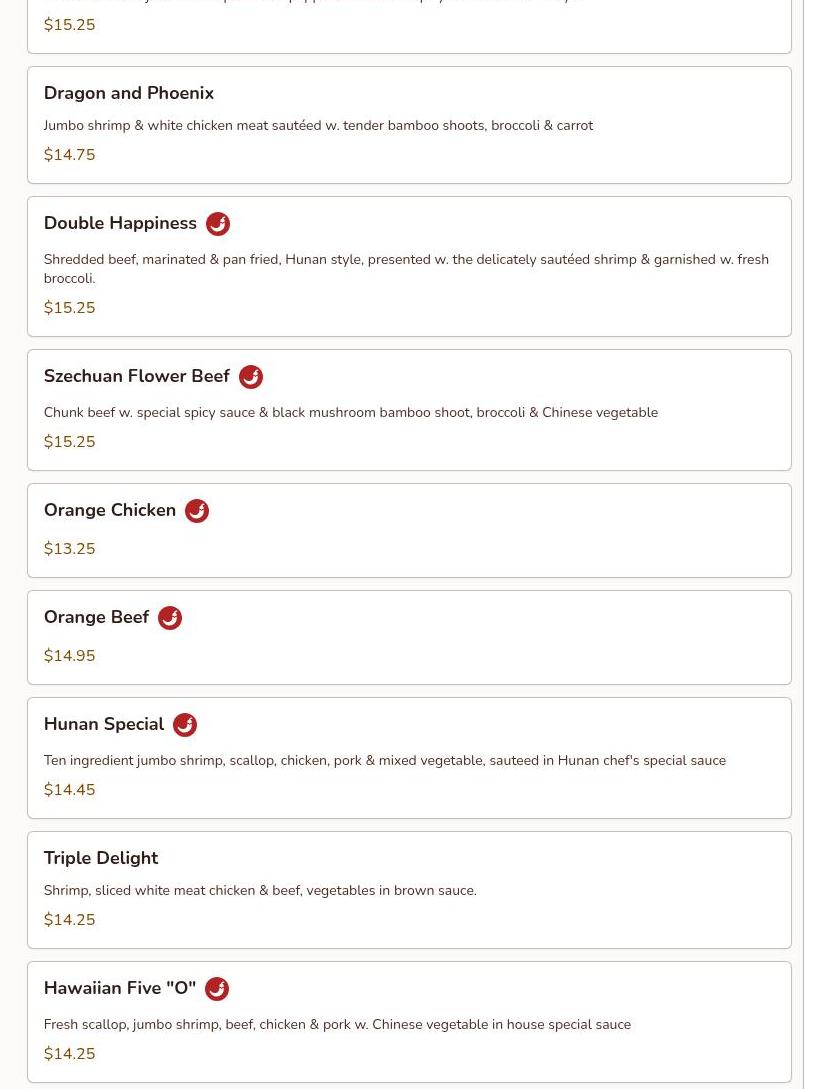Image resolution: width=824 pixels, height=1089 pixels.
Task: Open the Hawaiian Five "O" dish title
Action: click(x=120, y=988)
